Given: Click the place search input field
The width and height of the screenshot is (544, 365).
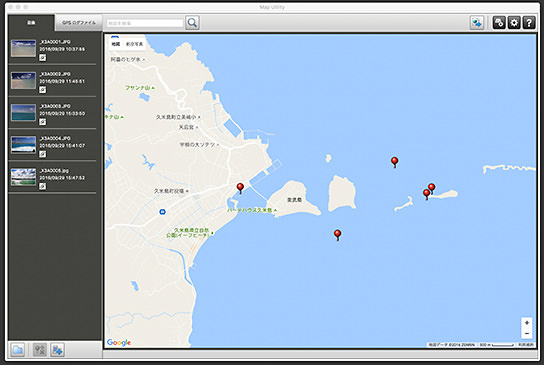Looking at the screenshot, I should (145, 23).
